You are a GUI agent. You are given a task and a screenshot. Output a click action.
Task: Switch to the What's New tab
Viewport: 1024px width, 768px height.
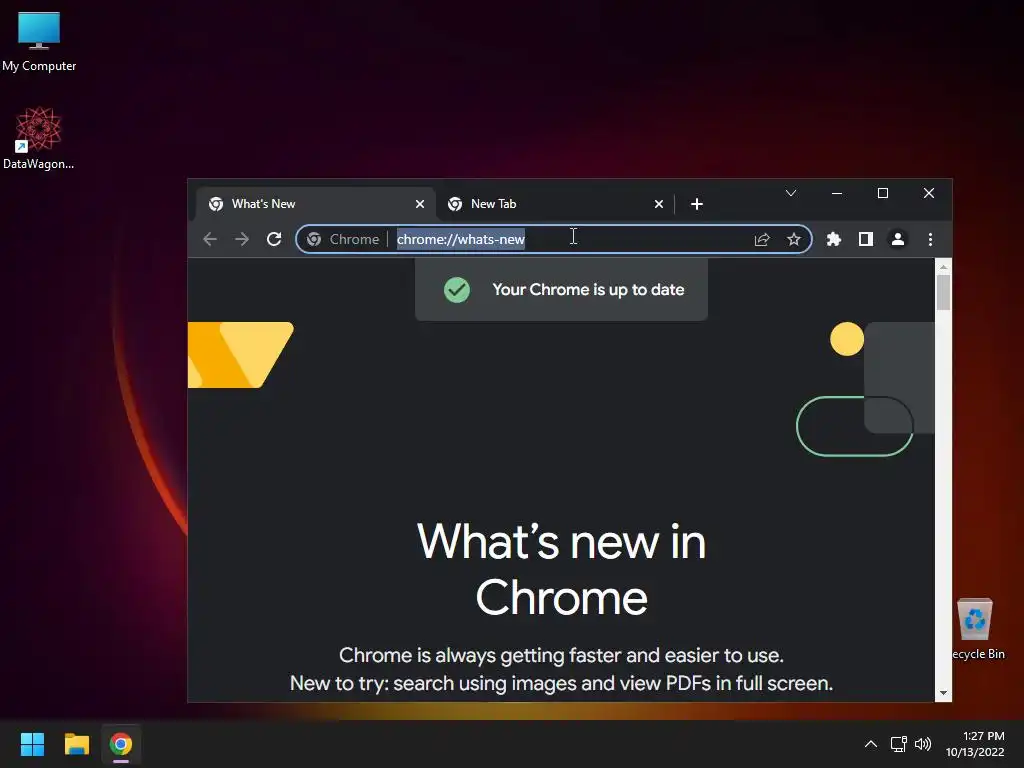[315, 204]
